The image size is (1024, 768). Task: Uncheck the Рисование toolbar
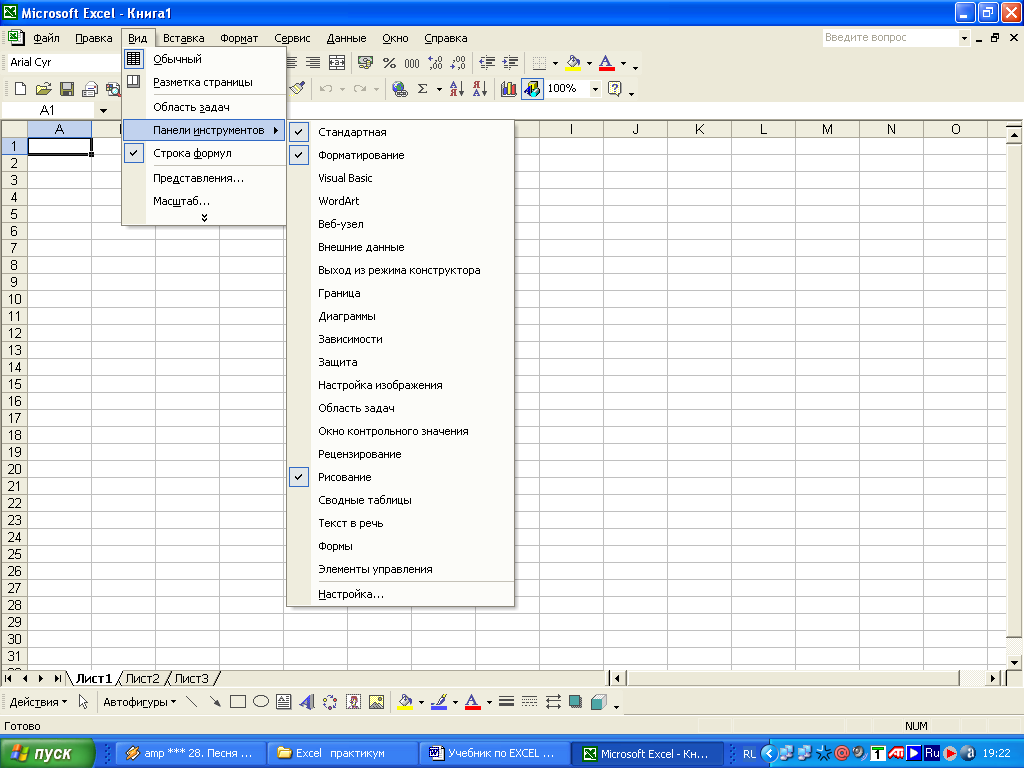(401, 477)
